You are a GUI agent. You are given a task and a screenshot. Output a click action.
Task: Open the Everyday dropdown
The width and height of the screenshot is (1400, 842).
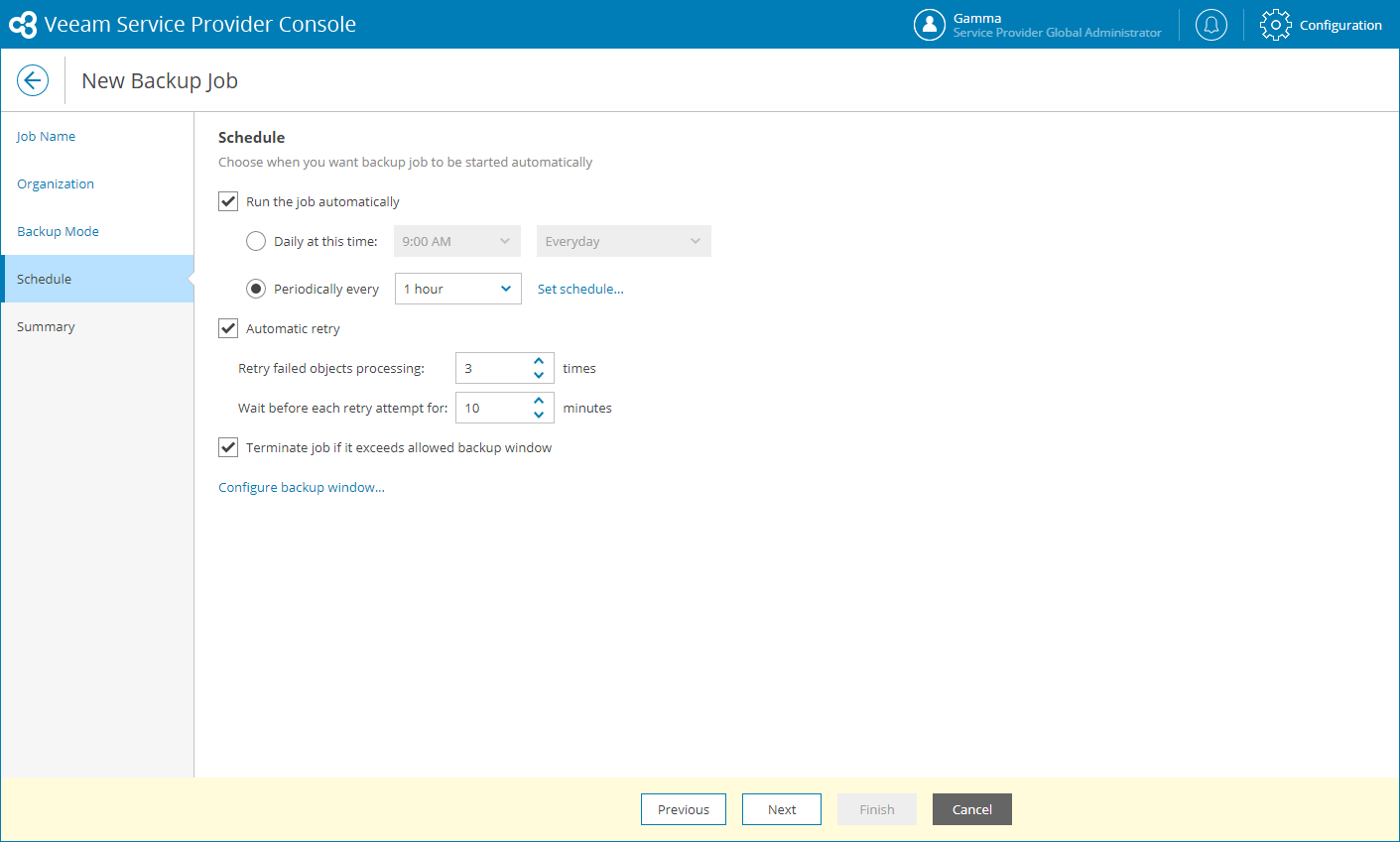pyautogui.click(x=624, y=241)
